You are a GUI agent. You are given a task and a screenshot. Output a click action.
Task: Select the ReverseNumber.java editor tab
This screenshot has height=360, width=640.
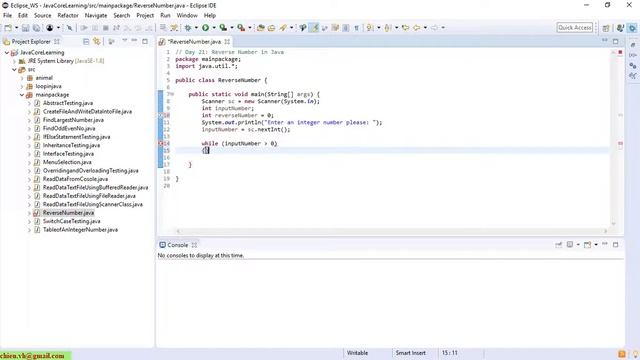click(194, 42)
